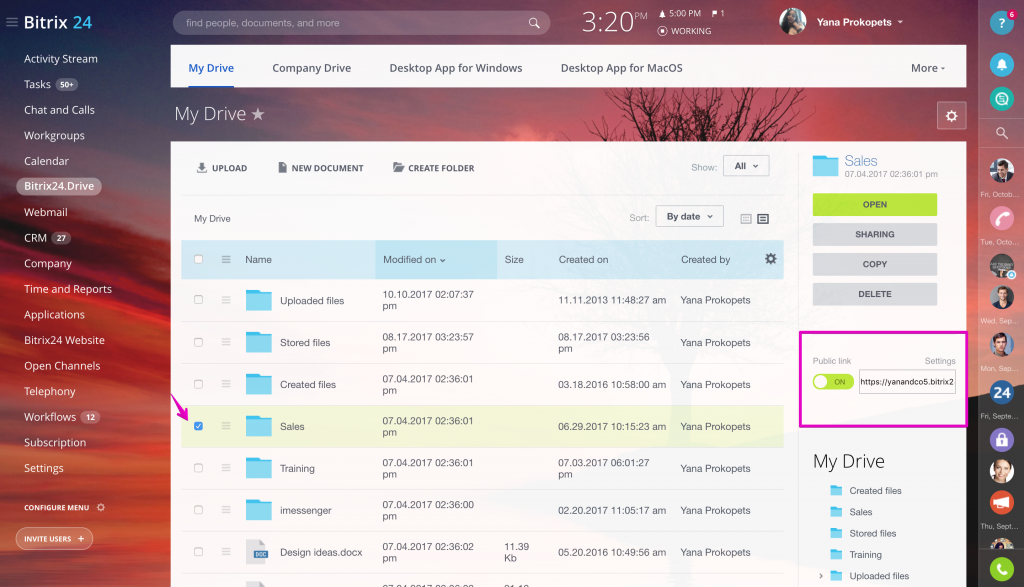1024x587 pixels.
Task: Click the public link URL field
Action: pos(907,382)
